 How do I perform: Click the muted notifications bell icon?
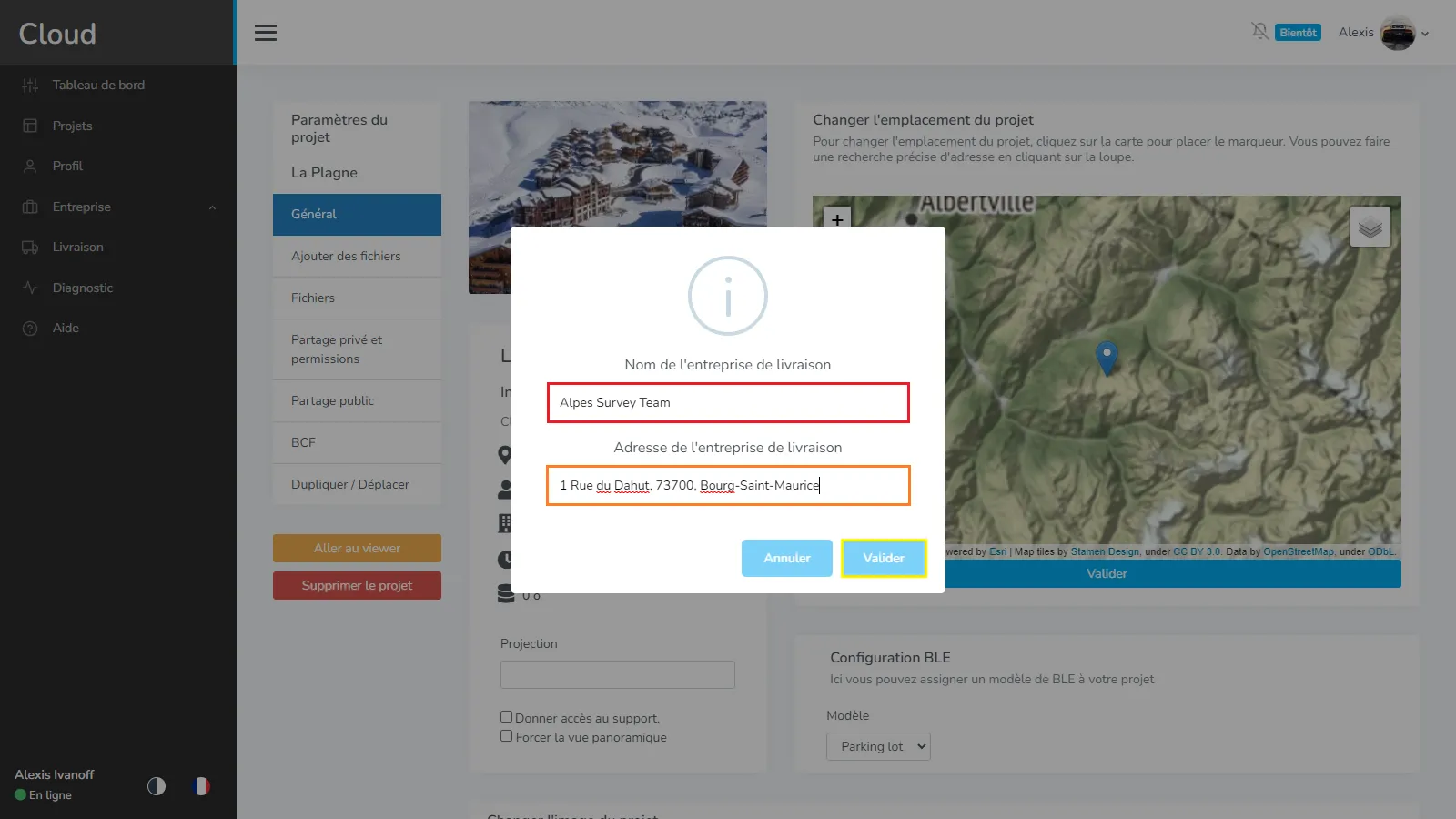coord(1259,32)
